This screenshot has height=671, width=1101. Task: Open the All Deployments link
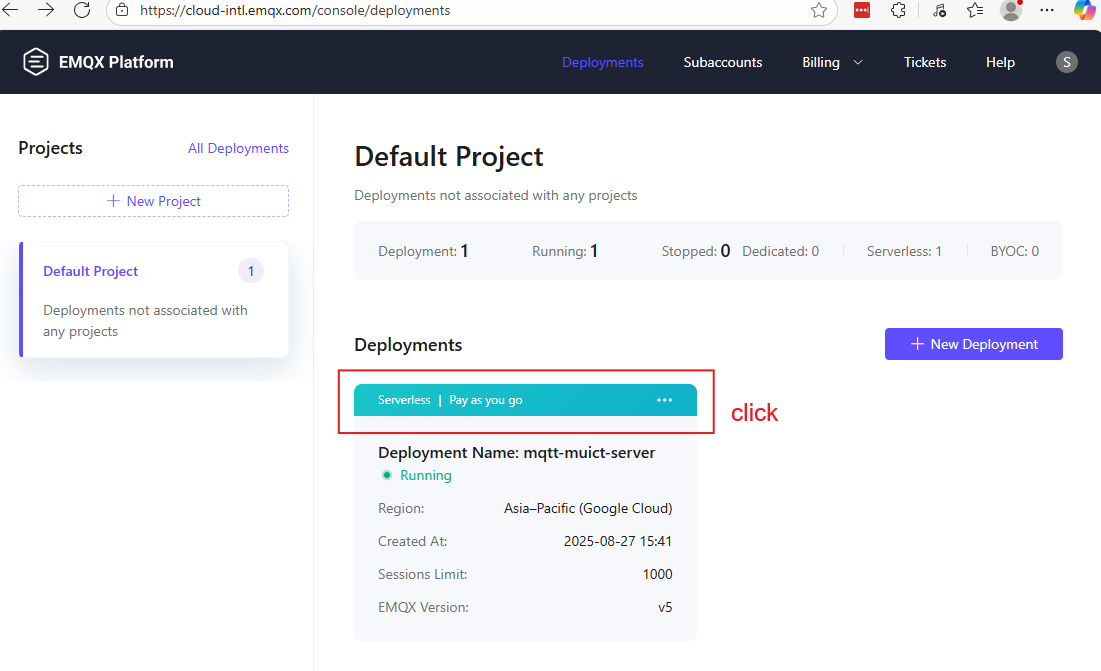pyautogui.click(x=238, y=148)
